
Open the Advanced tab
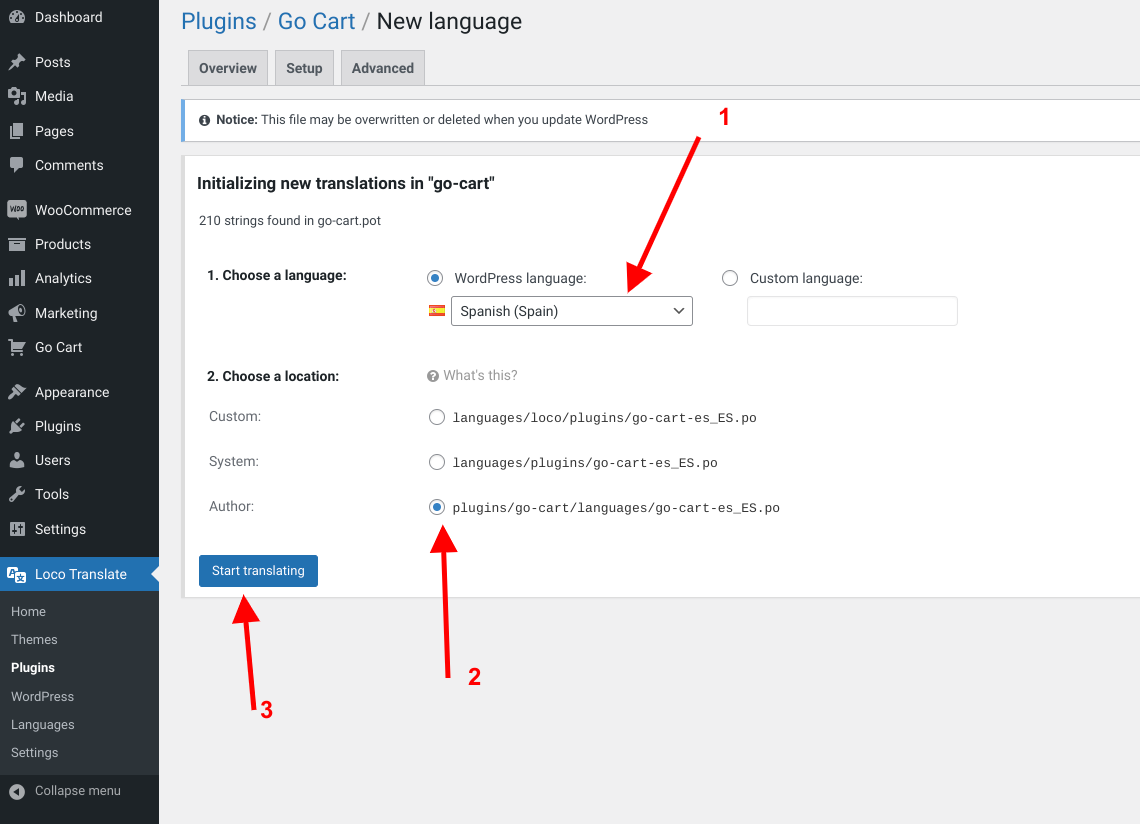[382, 68]
